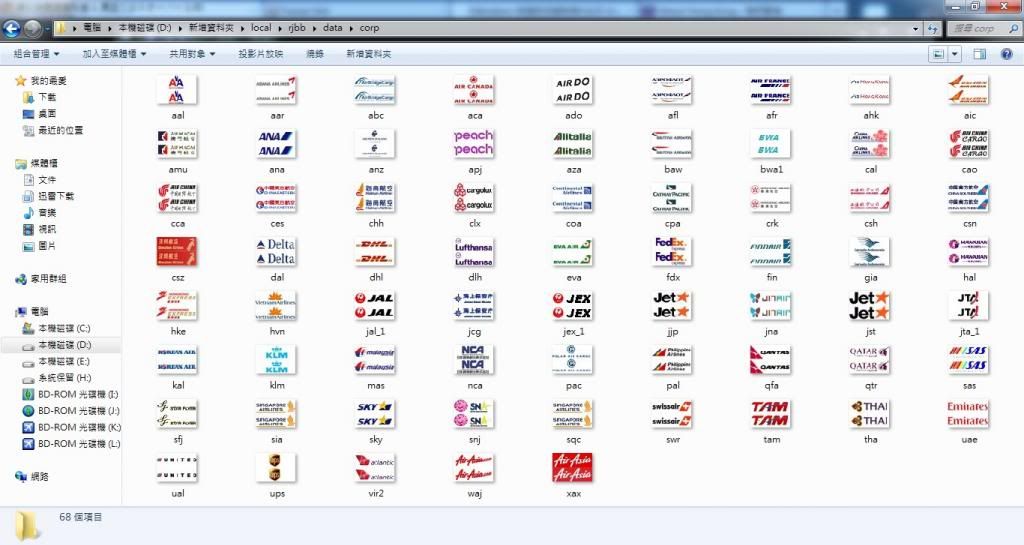Create a 新增資料夾 new folder
The image size is (1024, 545).
pyautogui.click(x=368, y=54)
